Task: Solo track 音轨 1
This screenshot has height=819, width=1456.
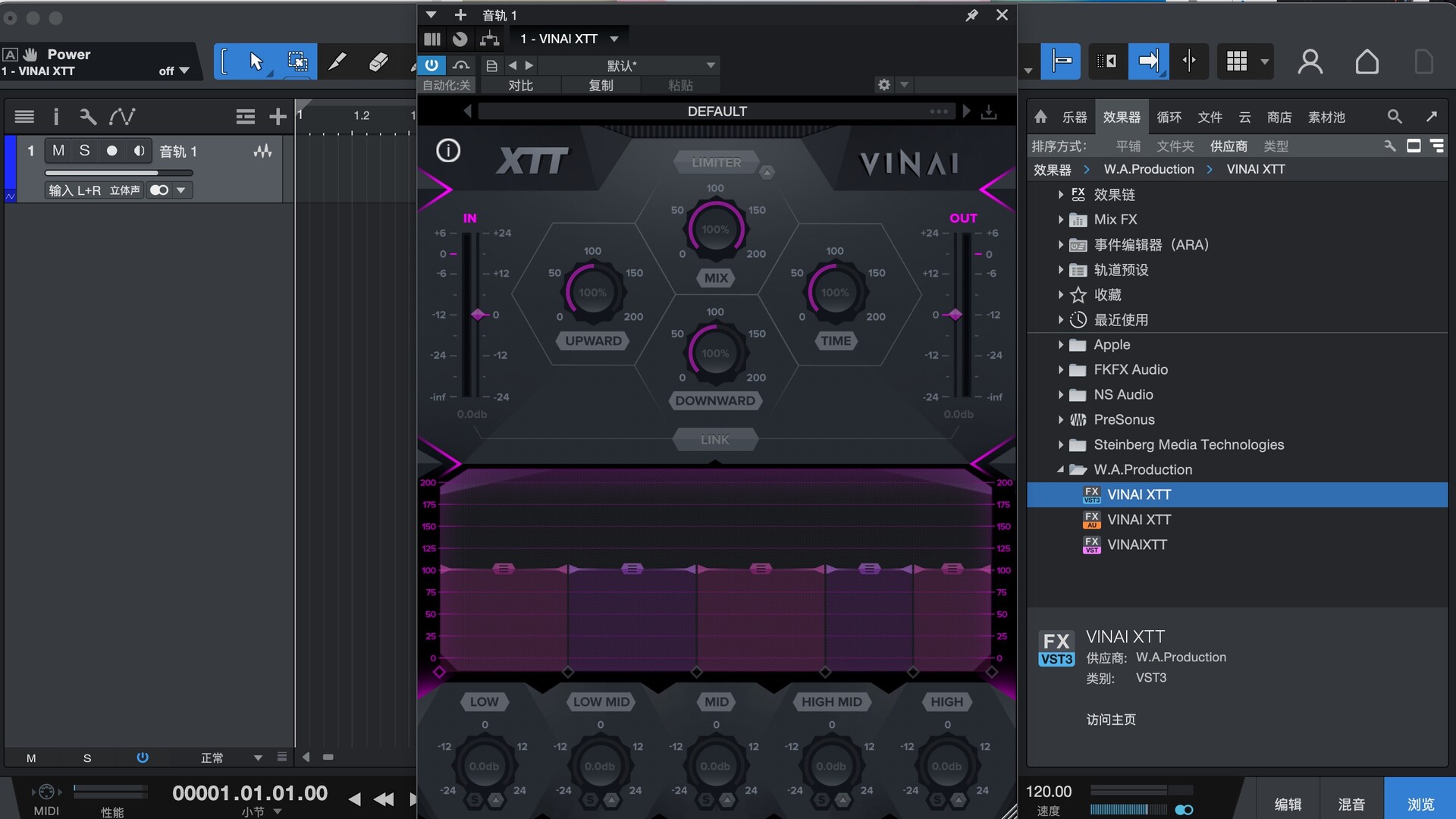Action: [x=84, y=151]
